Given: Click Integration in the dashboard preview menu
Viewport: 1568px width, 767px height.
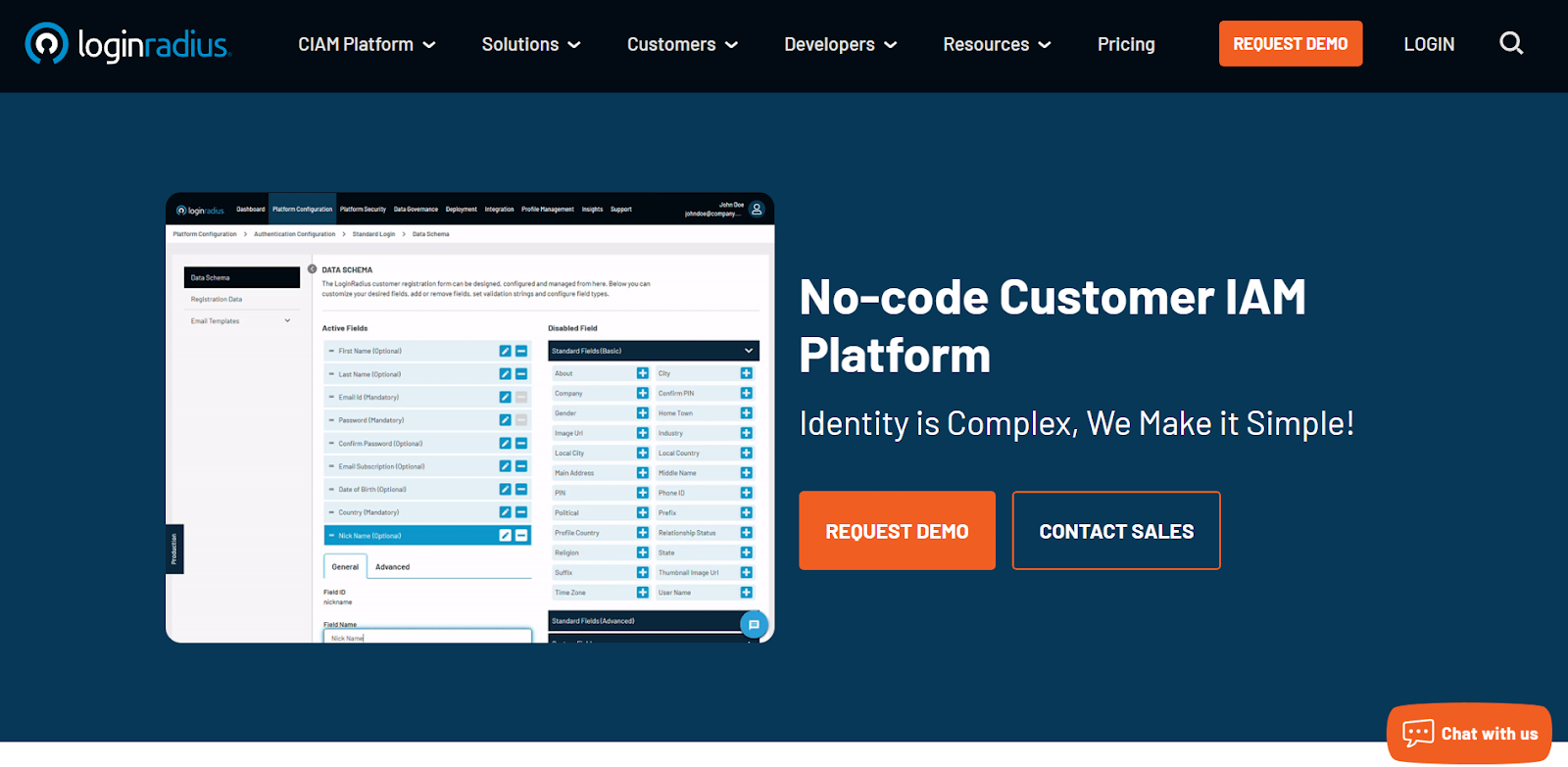Looking at the screenshot, I should [x=499, y=209].
